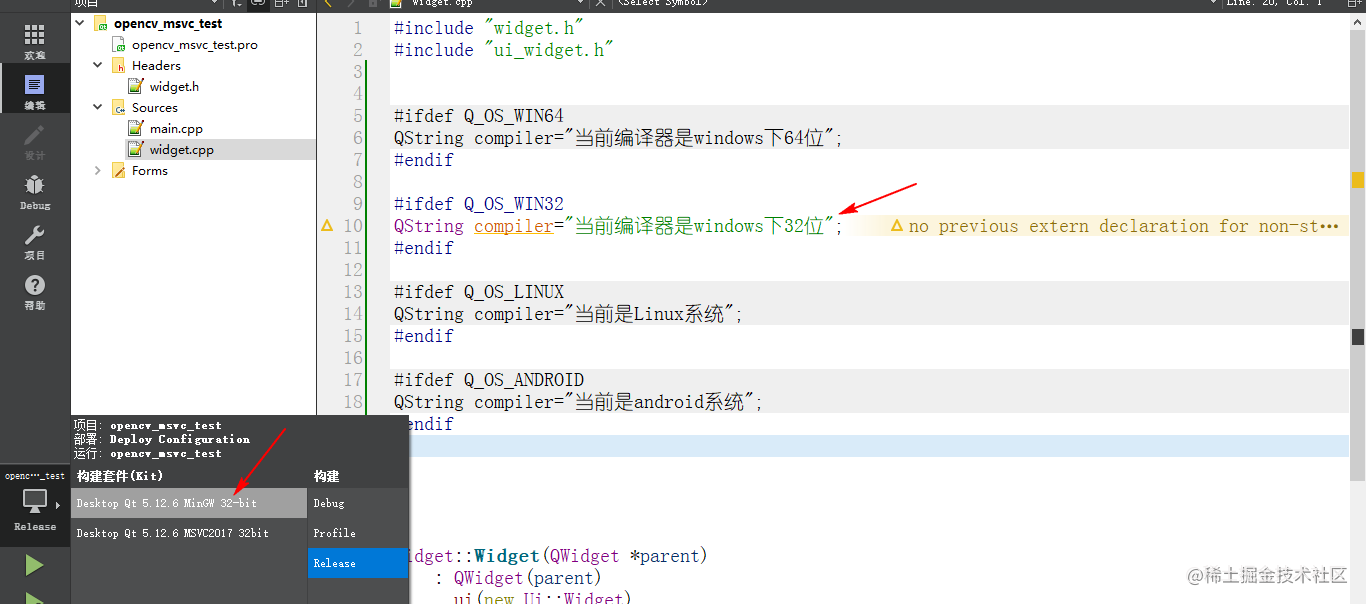The image size is (1366, 604).
Task: Open the Help (帮助) mode
Action: tap(35, 292)
